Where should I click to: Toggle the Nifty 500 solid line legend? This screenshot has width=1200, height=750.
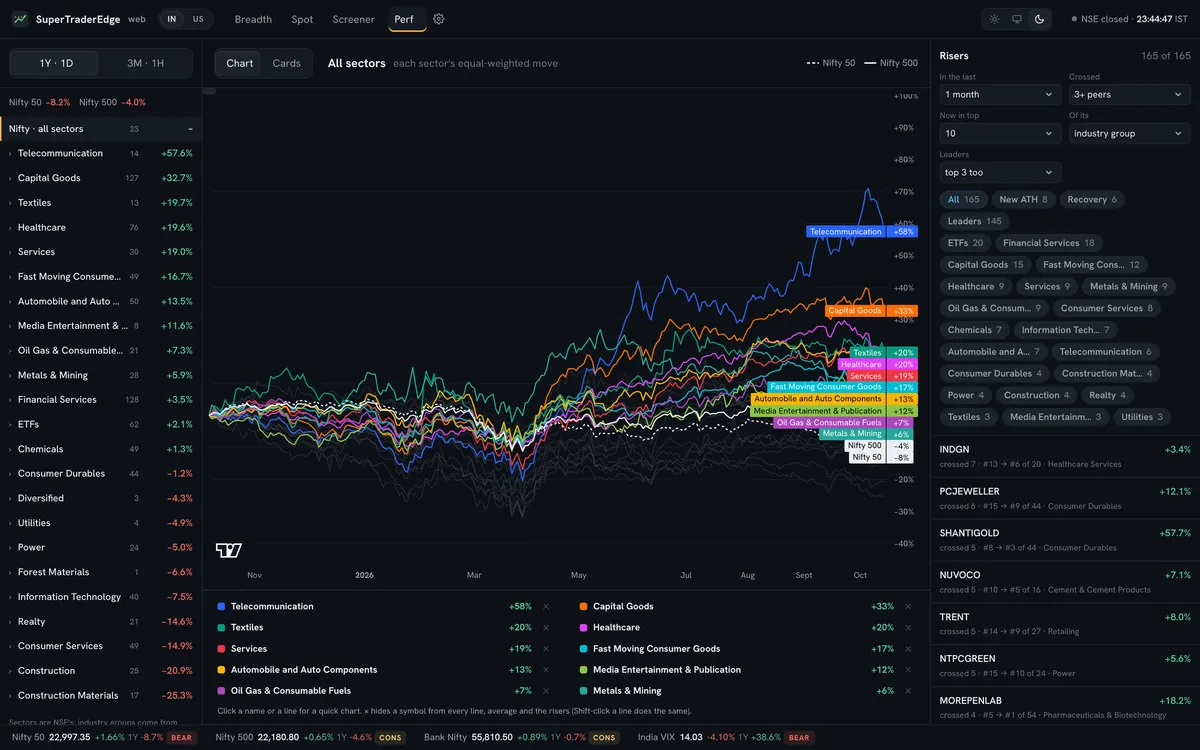click(890, 63)
